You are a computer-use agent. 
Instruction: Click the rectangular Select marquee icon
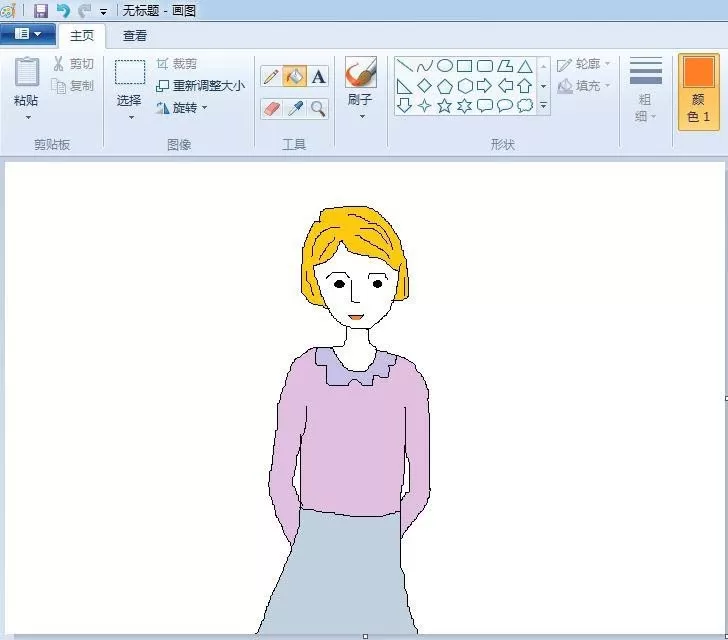coord(130,72)
